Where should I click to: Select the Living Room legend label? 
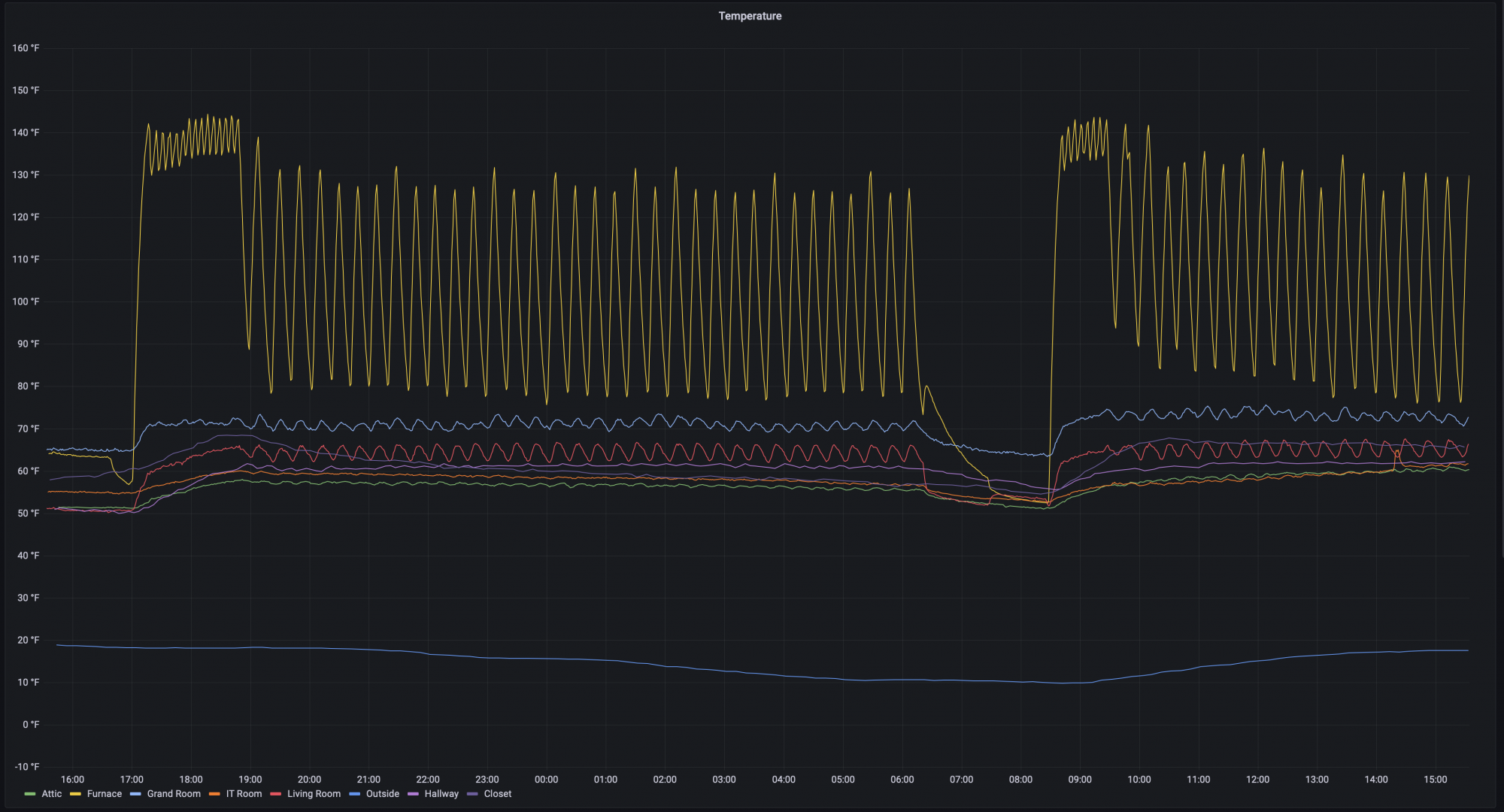(314, 794)
